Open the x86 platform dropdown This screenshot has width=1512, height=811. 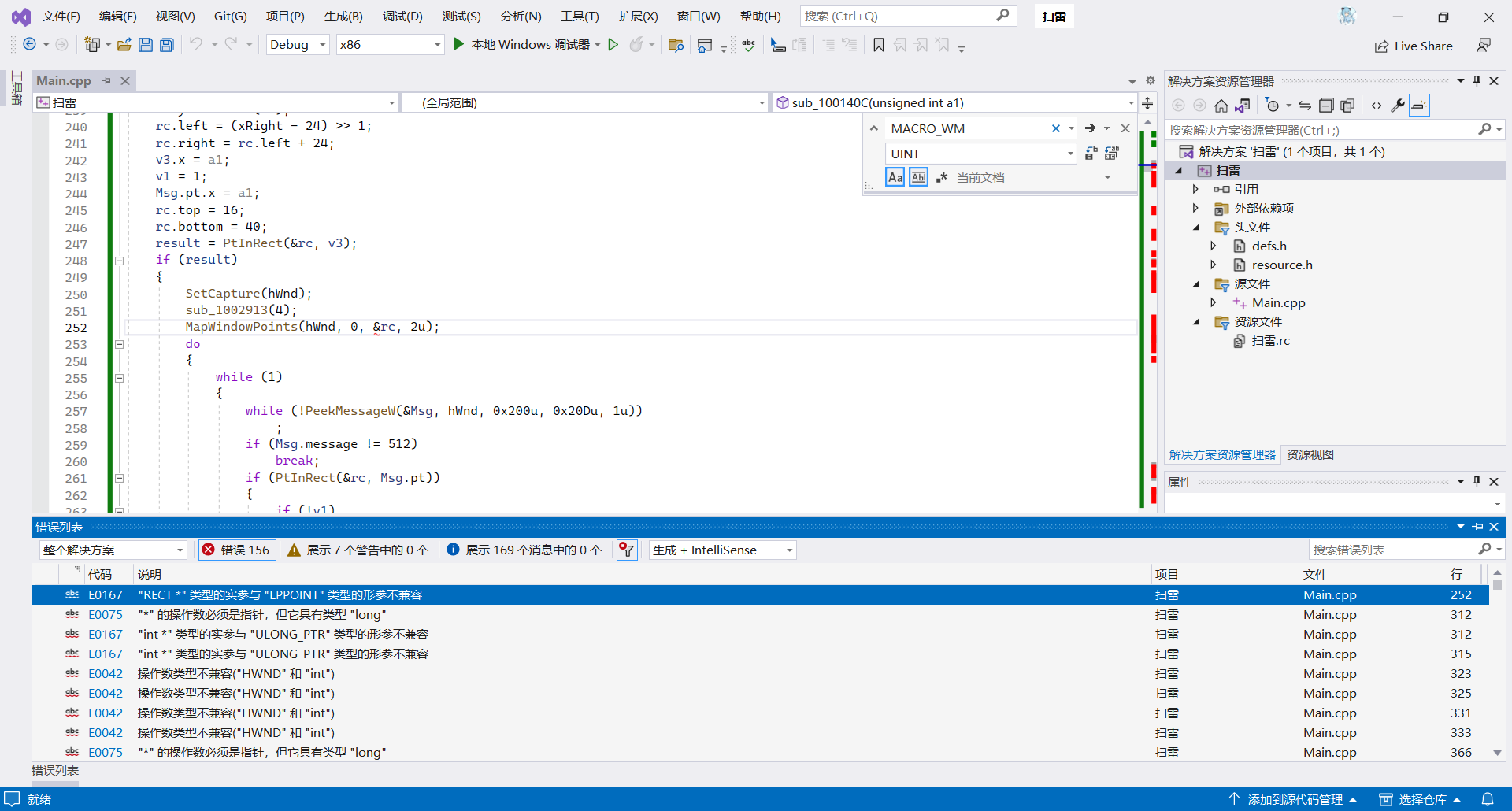pyautogui.click(x=391, y=45)
